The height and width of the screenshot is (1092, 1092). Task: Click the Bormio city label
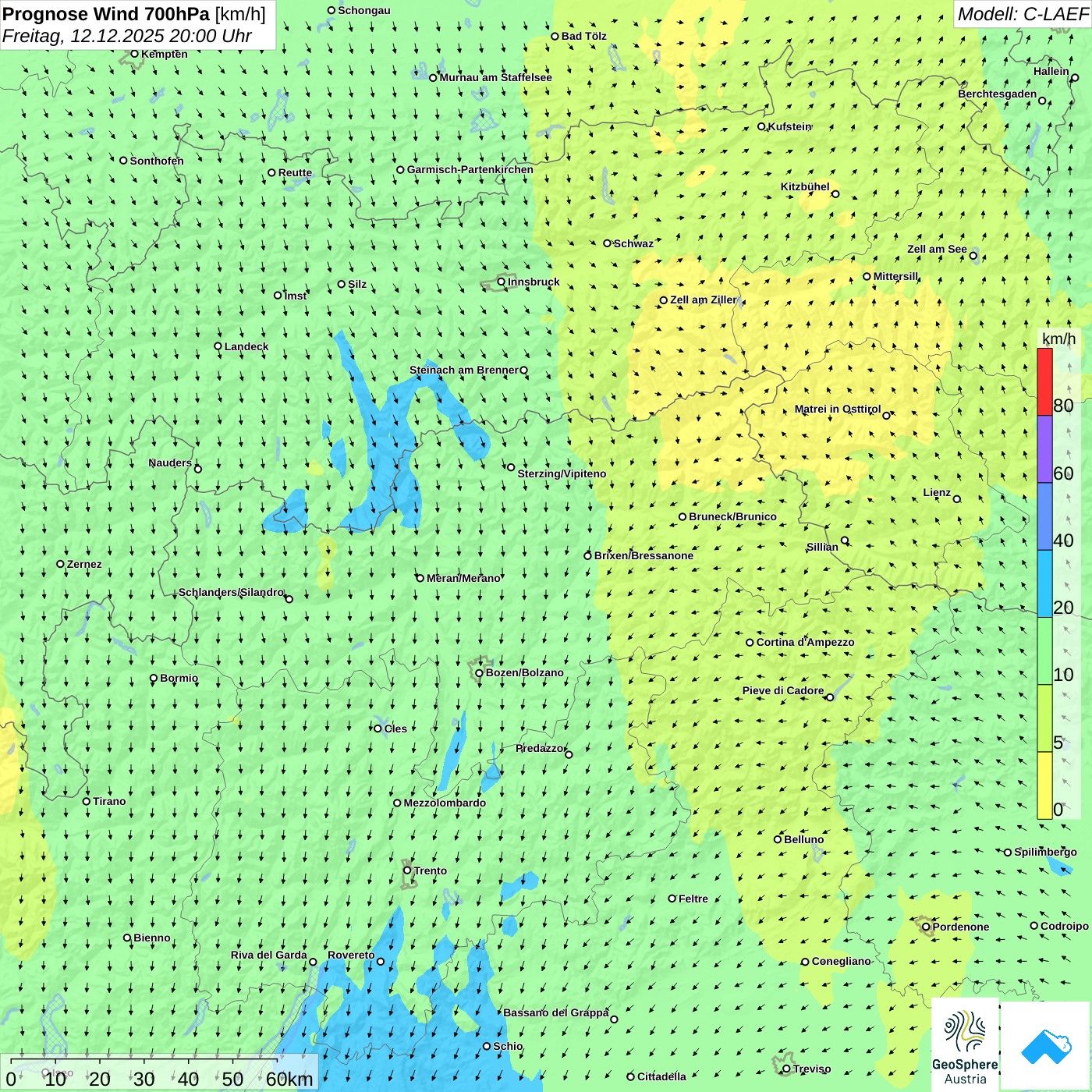pos(179,678)
